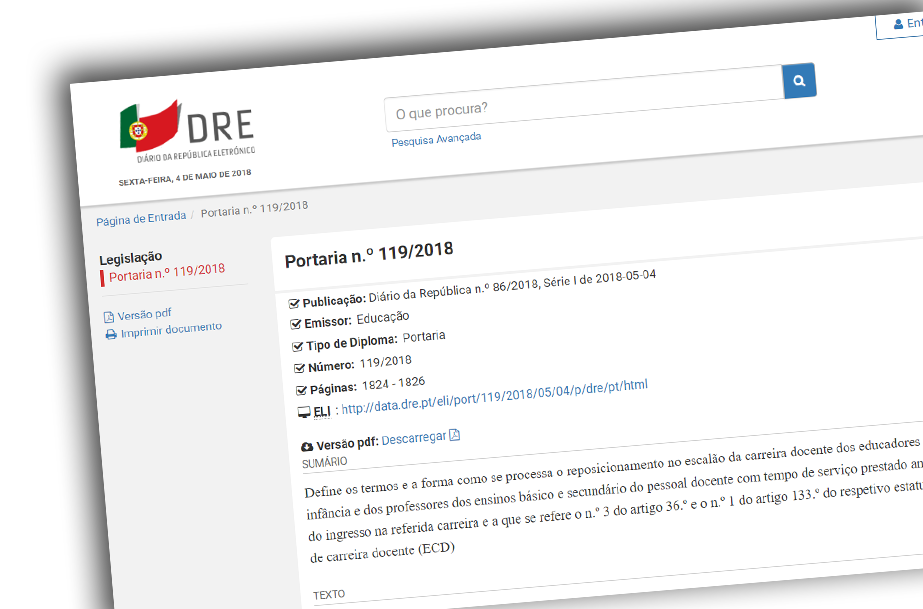Screen dimensions: 923x609
Task: Toggle the checkbox beside Tipo de Diploma
Action: pyautogui.click(x=298, y=346)
